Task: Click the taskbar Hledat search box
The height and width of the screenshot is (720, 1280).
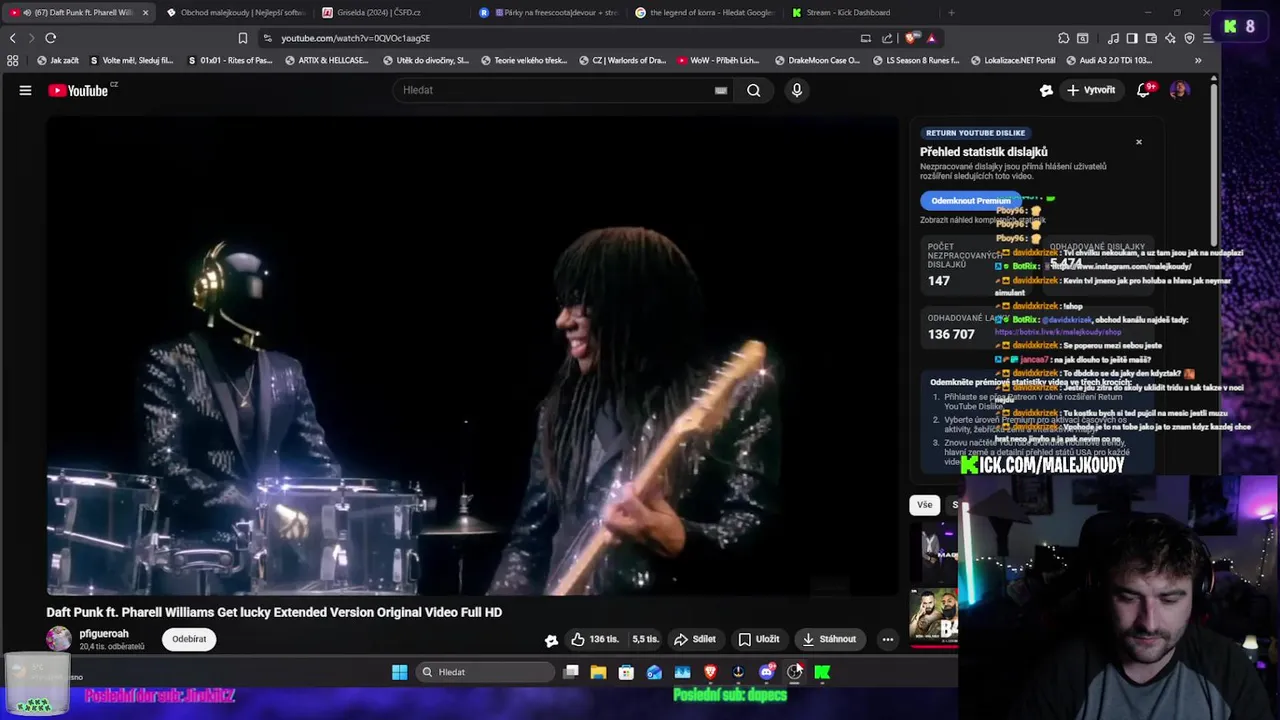Action: pos(485,672)
